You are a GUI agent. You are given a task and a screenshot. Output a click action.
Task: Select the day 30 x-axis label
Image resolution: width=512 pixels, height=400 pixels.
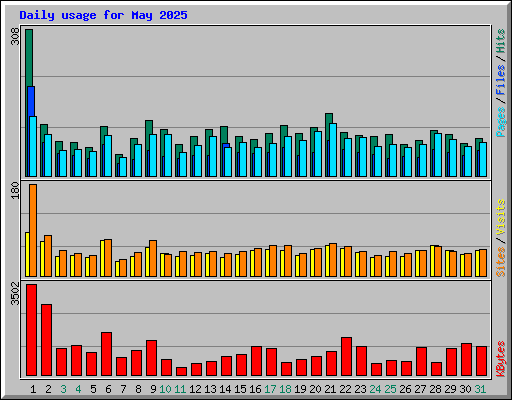(465, 389)
